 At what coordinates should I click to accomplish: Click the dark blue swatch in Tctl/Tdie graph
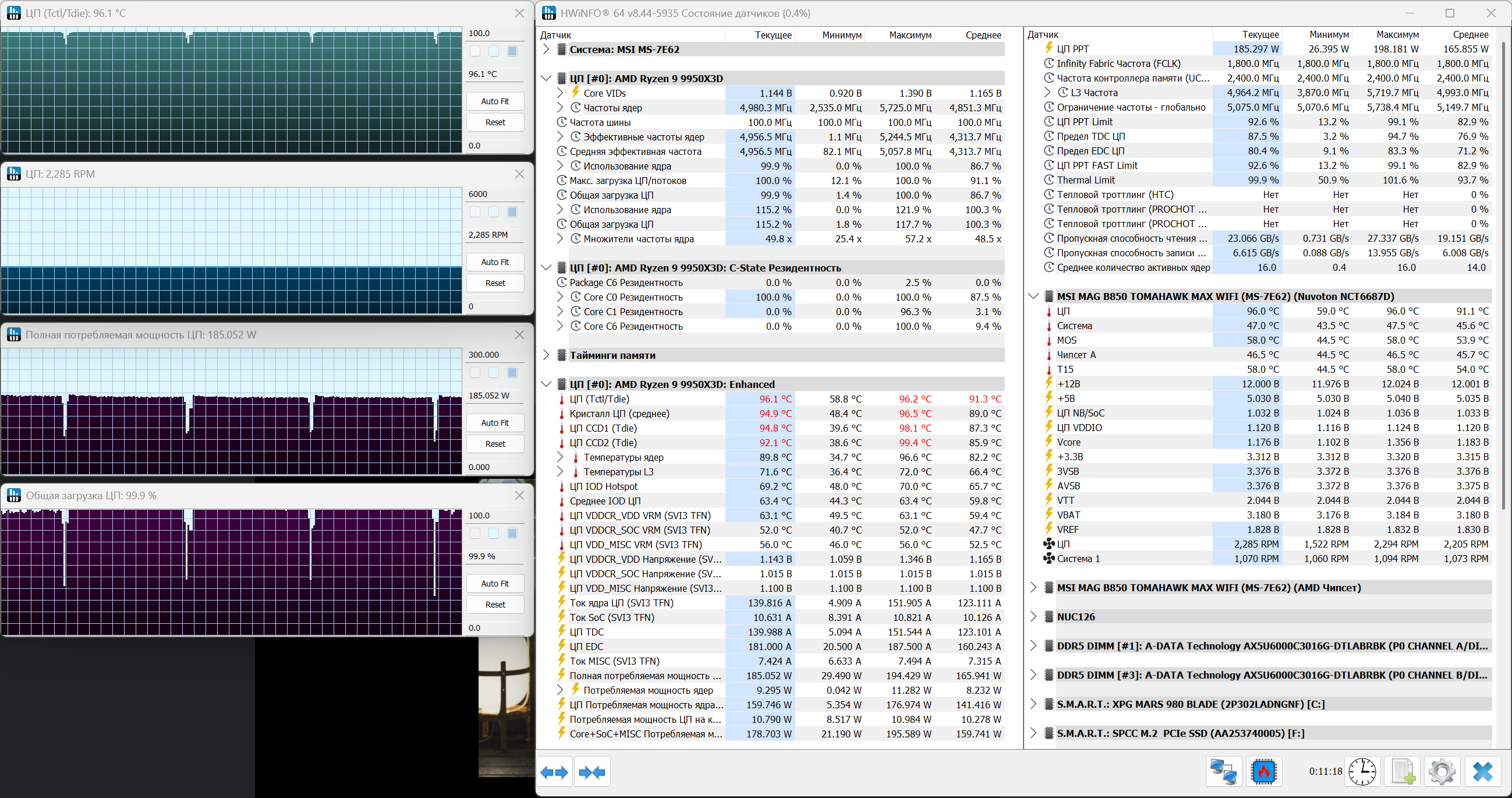[512, 51]
